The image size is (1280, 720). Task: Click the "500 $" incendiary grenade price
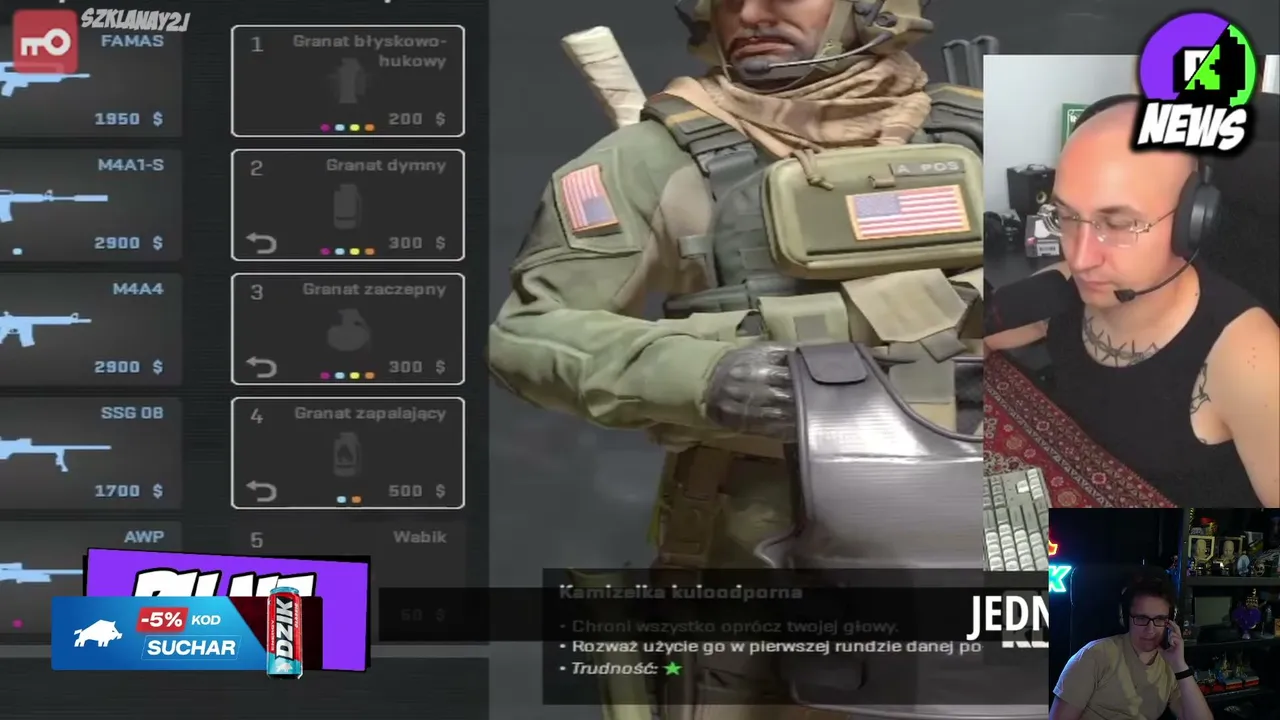point(417,491)
